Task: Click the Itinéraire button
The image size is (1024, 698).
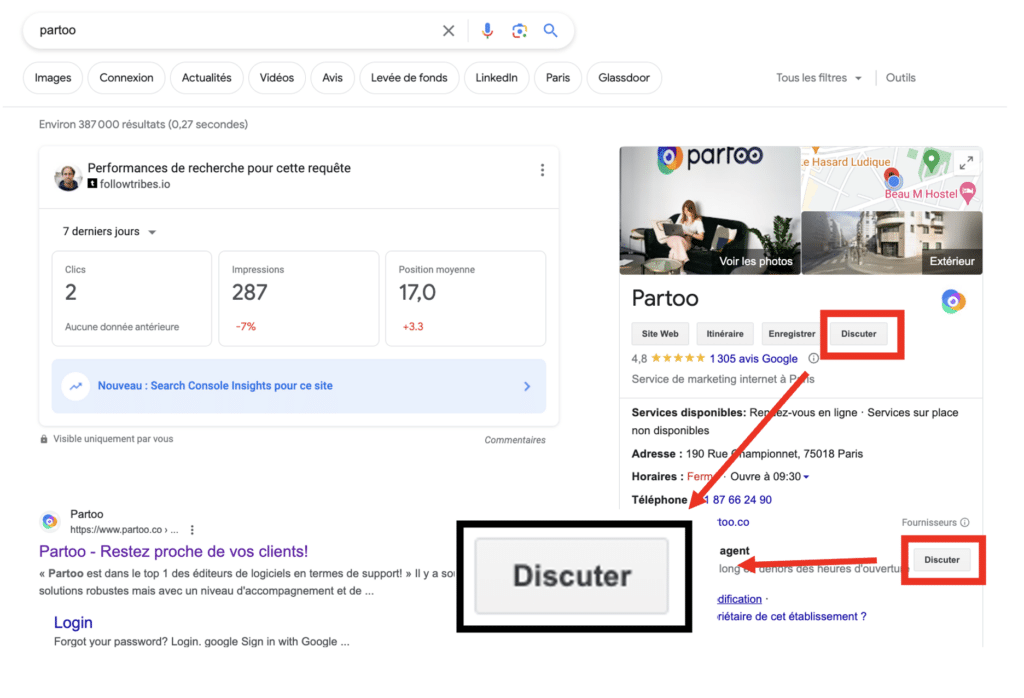Action: coord(725,334)
